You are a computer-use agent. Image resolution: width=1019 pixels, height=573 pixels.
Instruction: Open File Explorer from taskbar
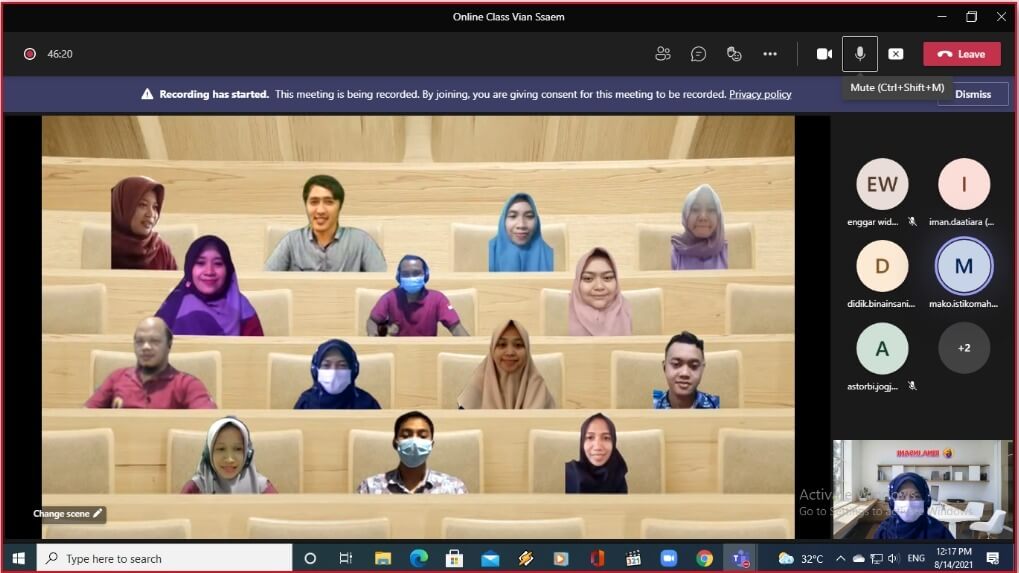[383, 558]
